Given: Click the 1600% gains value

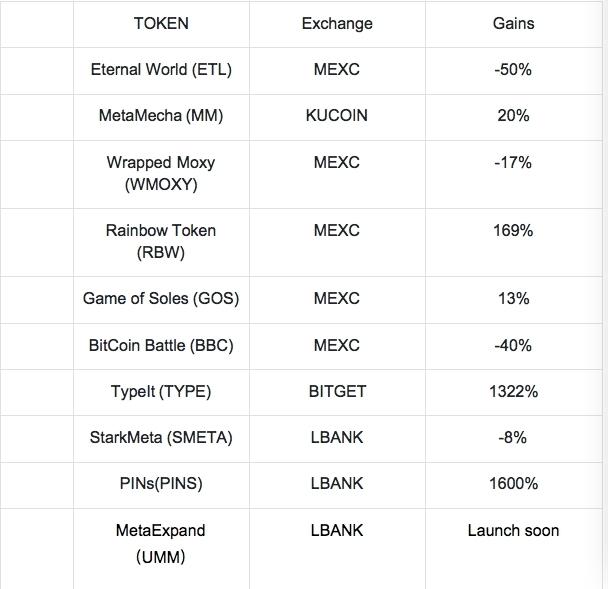Looking at the screenshot, I should tap(513, 484).
